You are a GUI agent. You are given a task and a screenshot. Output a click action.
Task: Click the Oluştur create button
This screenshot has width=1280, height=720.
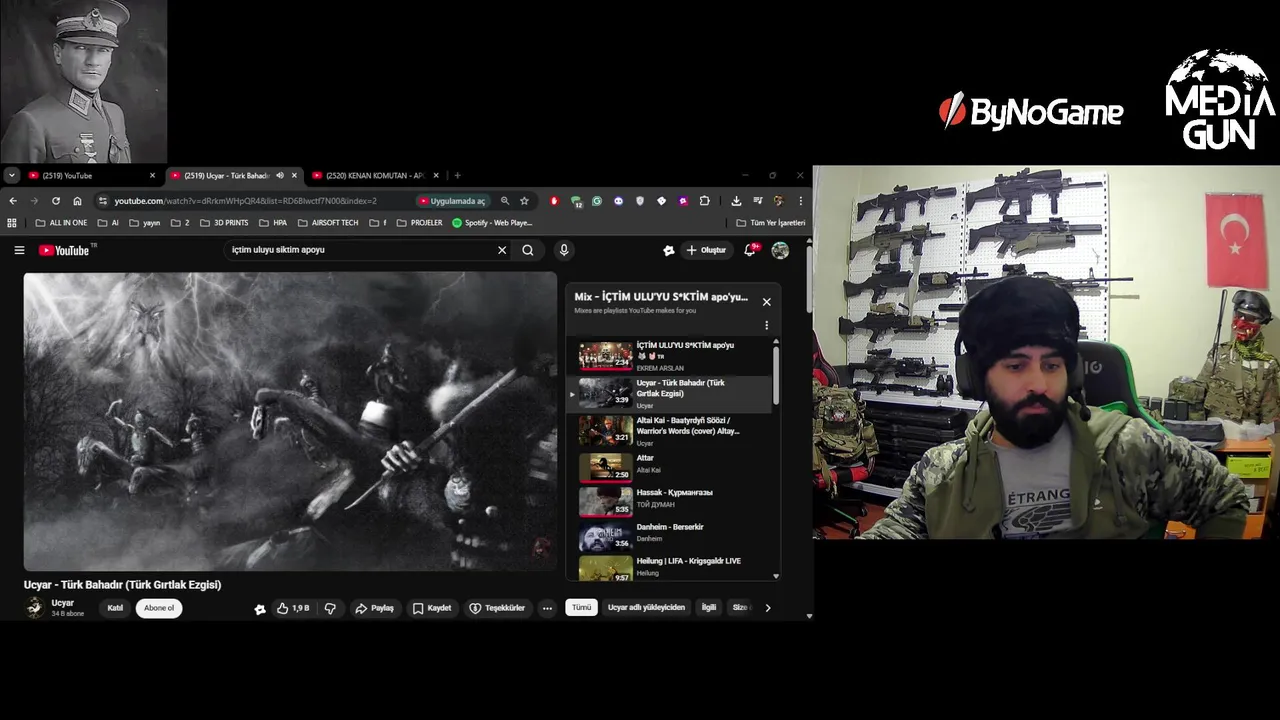click(707, 250)
